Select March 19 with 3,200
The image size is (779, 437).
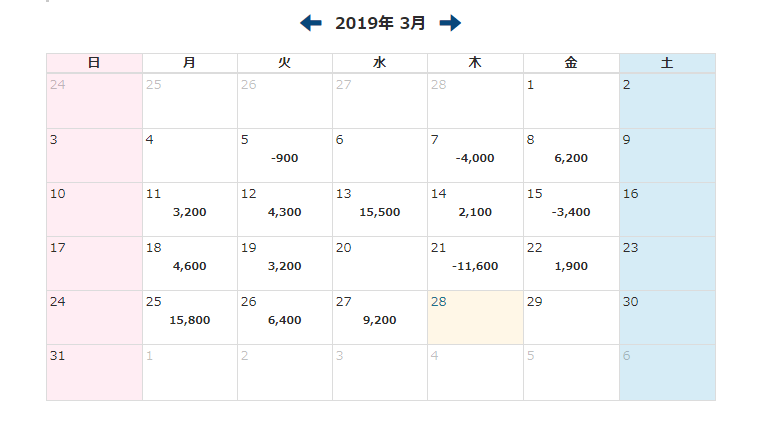click(285, 265)
